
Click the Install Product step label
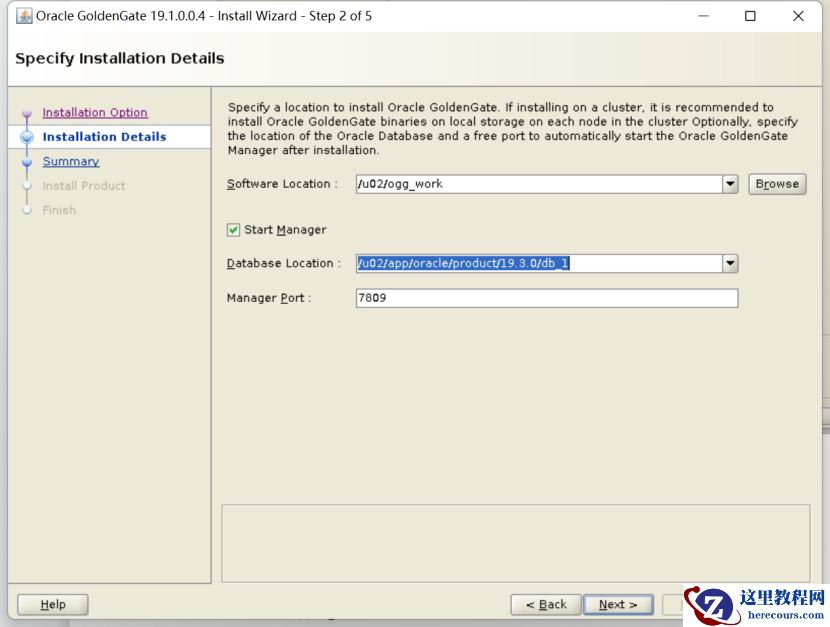click(x=84, y=186)
